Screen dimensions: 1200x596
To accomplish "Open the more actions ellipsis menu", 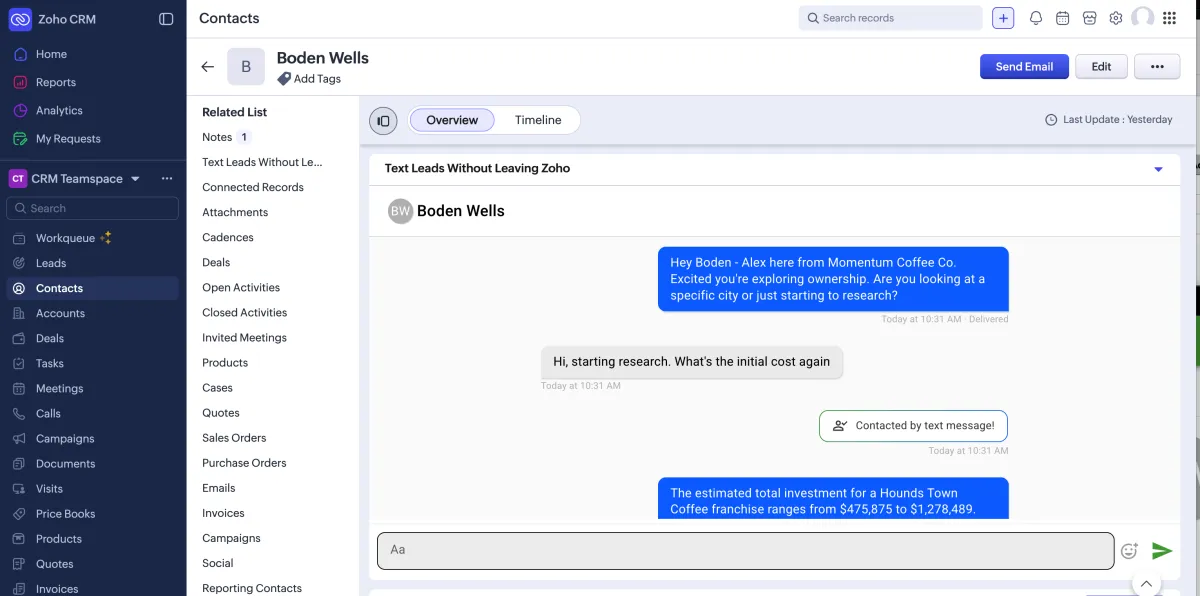I will tap(1157, 66).
